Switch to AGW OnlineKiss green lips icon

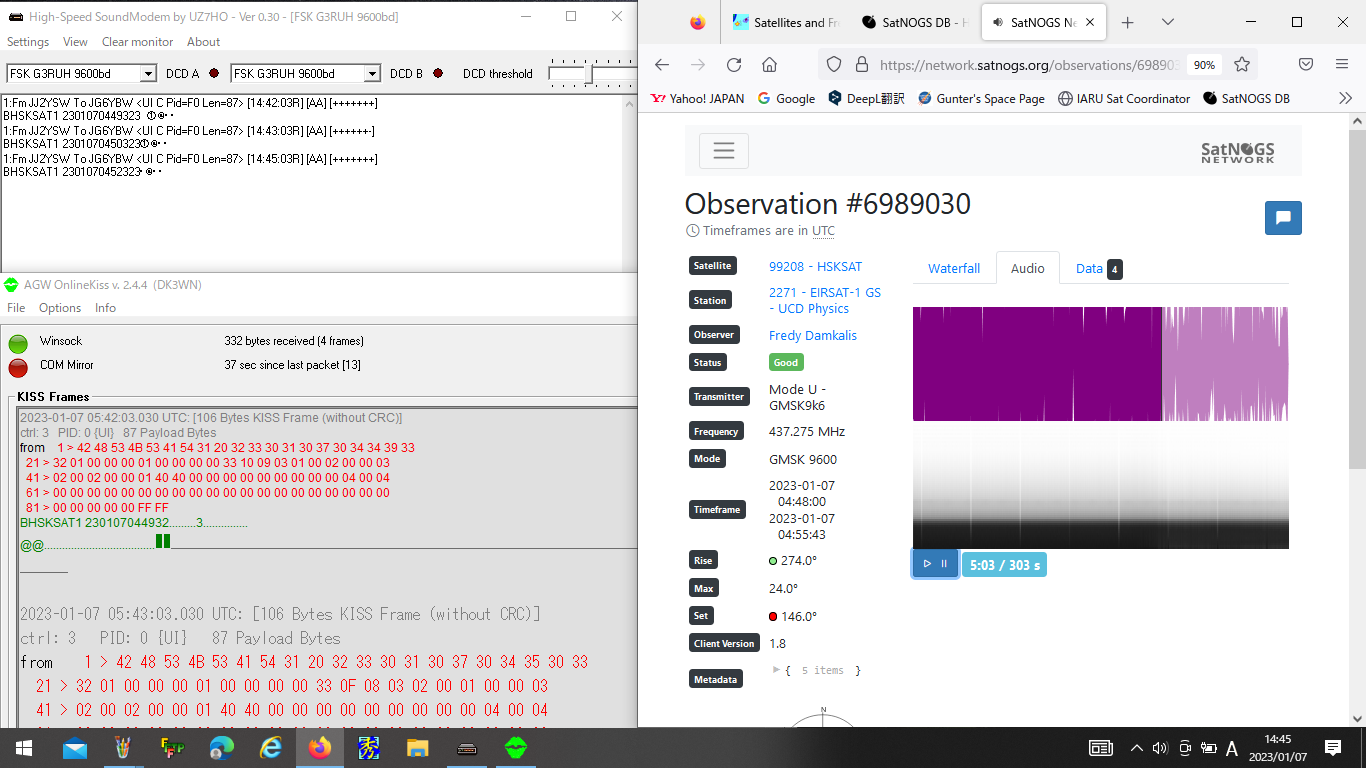pyautogui.click(x=516, y=748)
